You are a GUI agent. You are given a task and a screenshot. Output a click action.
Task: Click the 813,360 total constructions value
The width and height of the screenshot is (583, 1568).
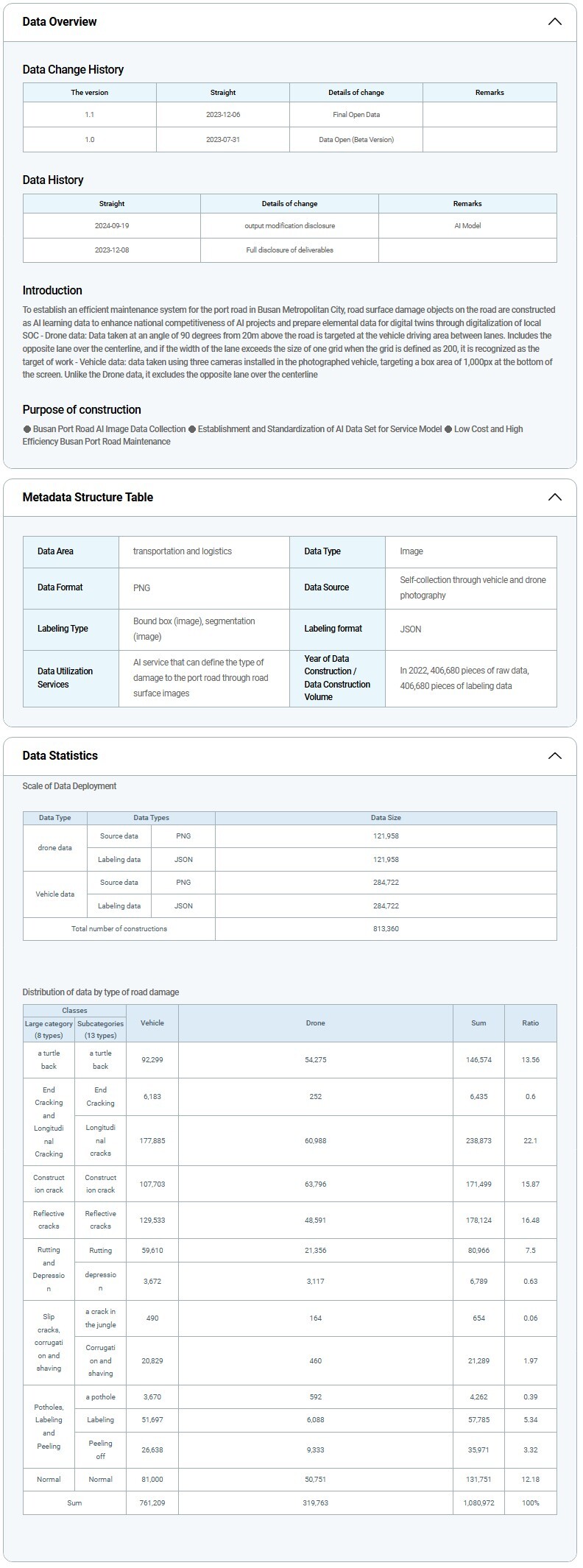click(x=386, y=928)
